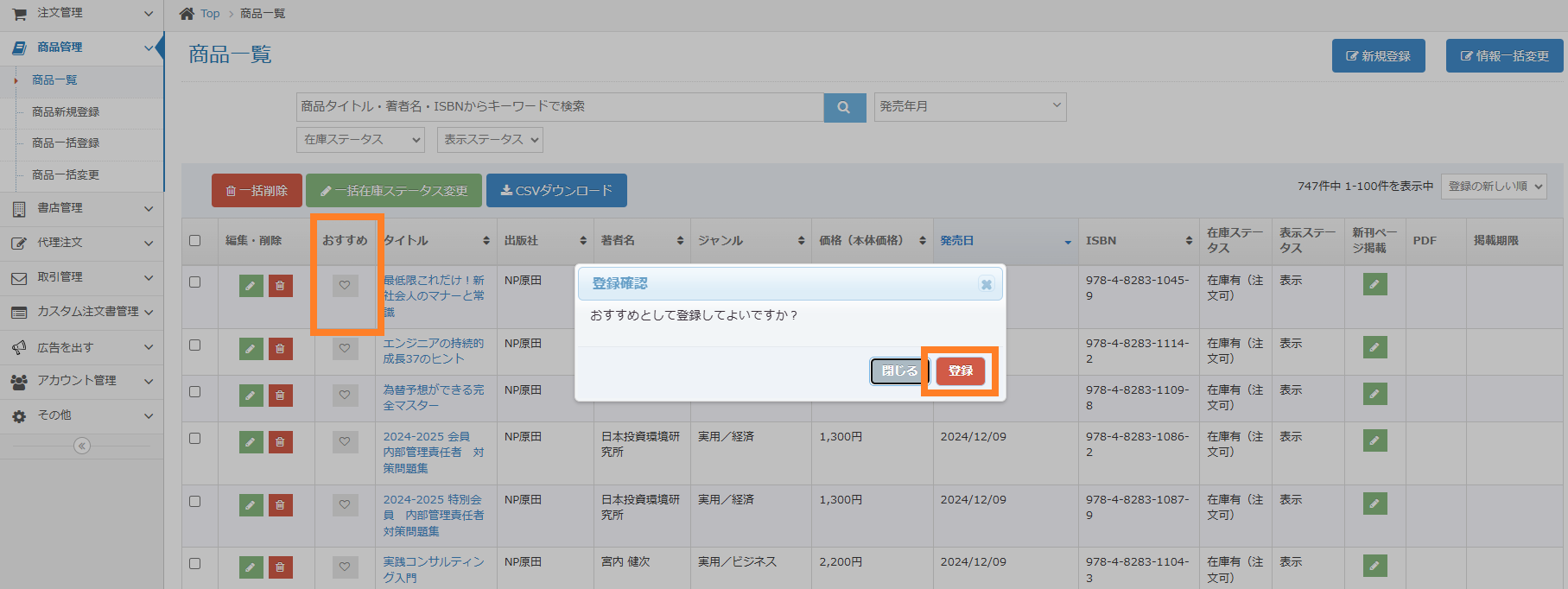Viewport: 1568px width, 589px height.
Task: Check the box for 為替予想ができる row
Action: (x=194, y=391)
